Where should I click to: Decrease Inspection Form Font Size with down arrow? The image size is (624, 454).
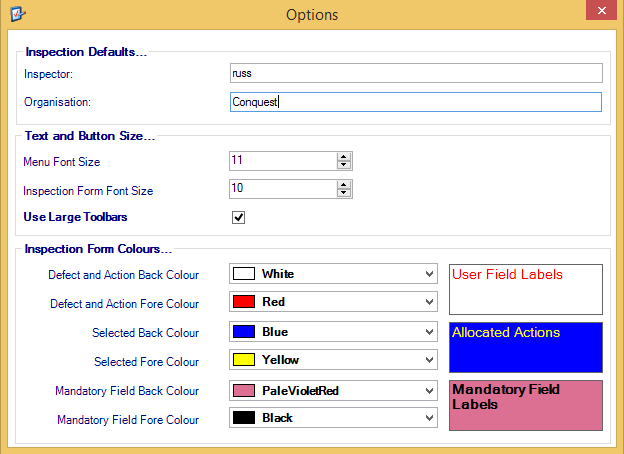344,193
